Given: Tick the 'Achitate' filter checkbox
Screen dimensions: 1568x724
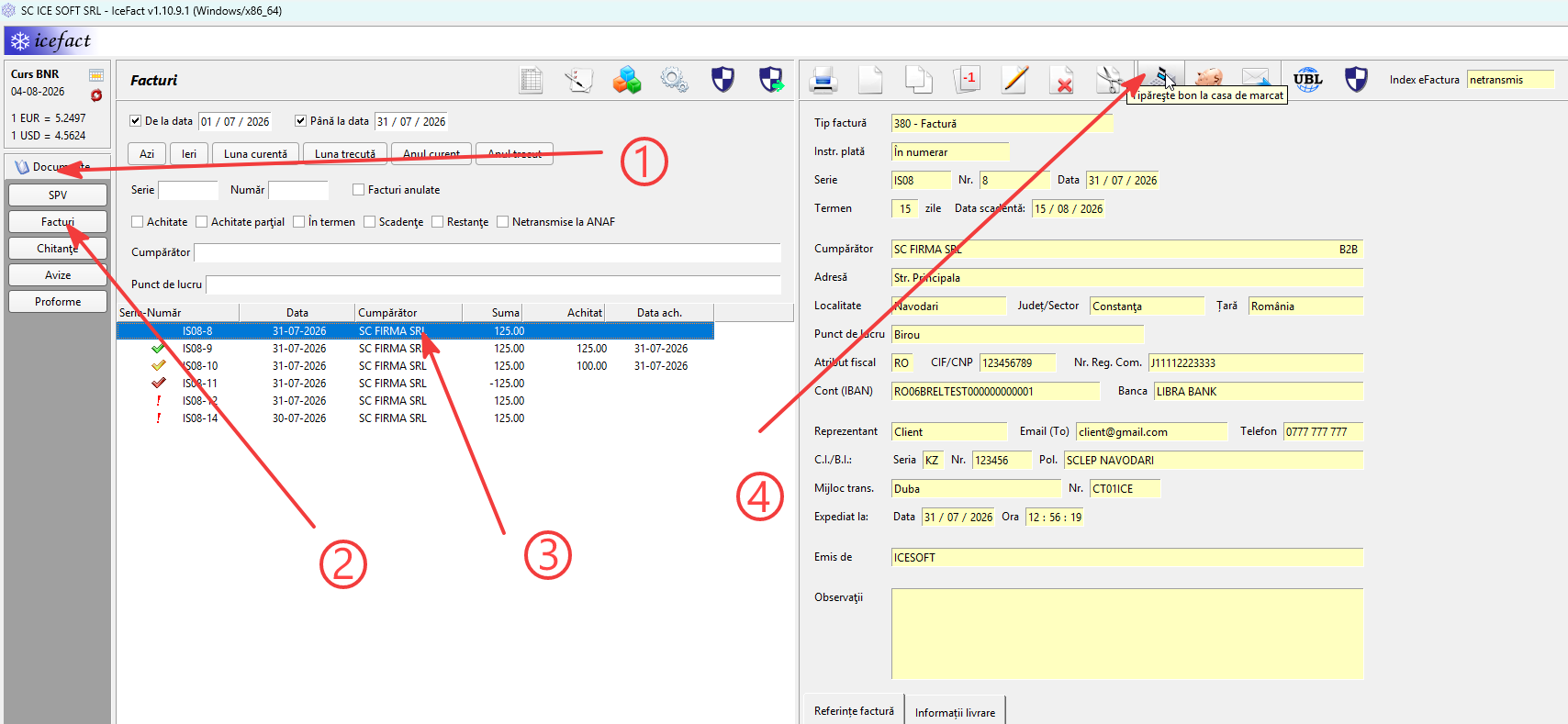Looking at the screenshot, I should 138,222.
